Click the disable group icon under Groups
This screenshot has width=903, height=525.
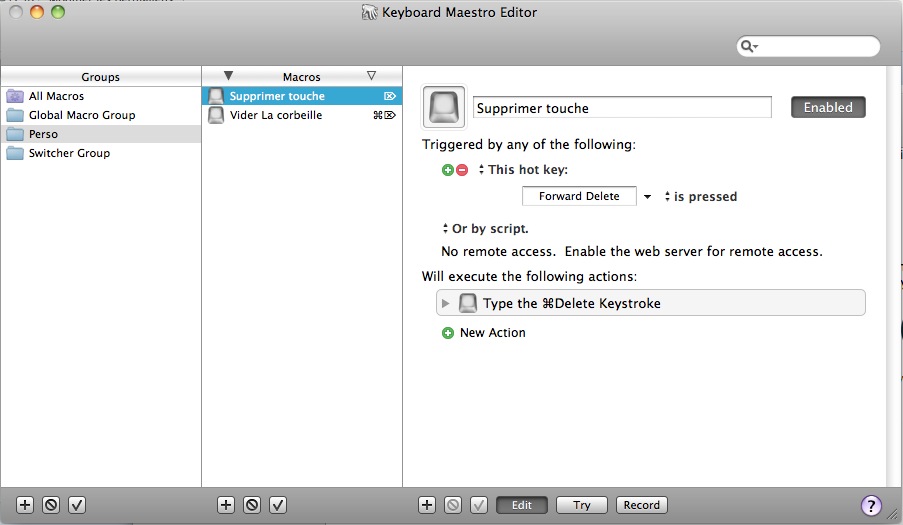coord(51,505)
